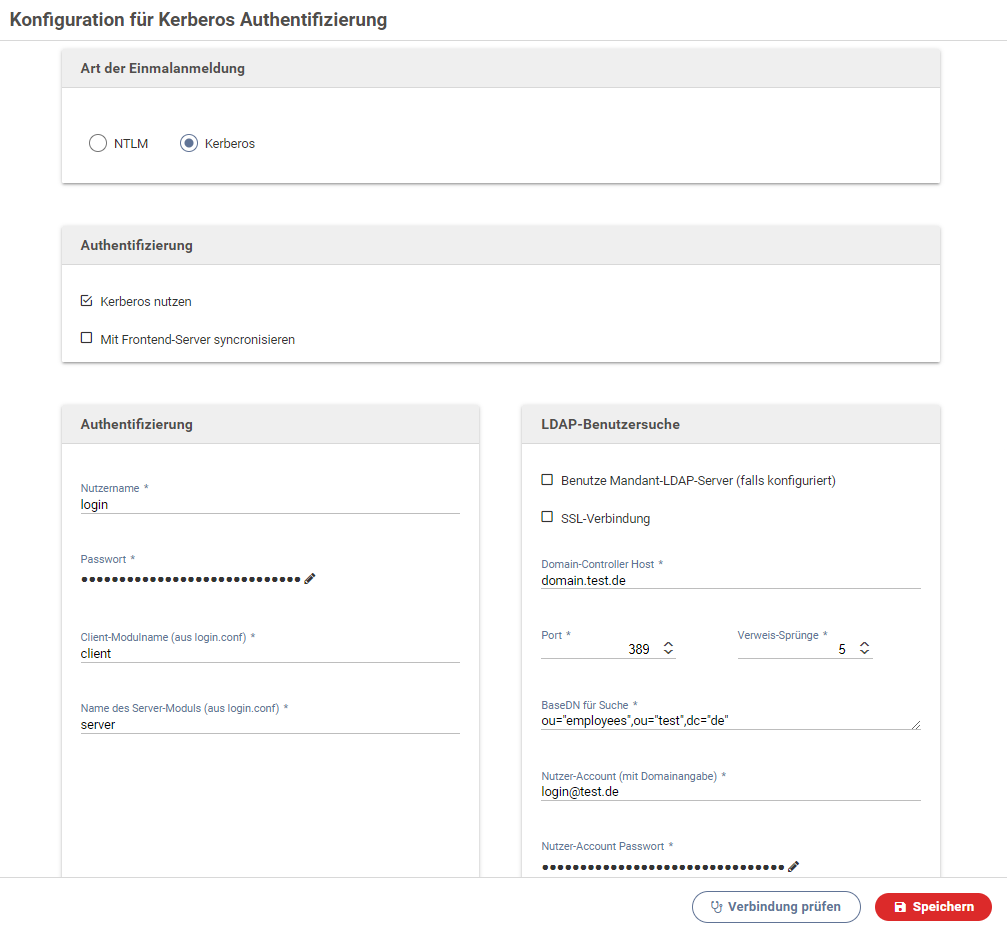
Task: Click the Verweis-Sprünge stepper arrows
Action: (x=865, y=649)
